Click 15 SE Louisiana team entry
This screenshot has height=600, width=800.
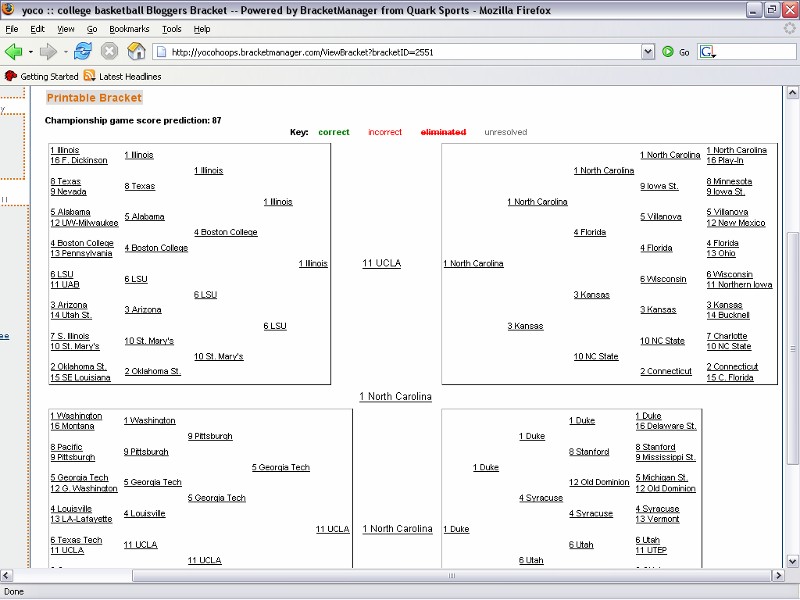click(x=80, y=378)
